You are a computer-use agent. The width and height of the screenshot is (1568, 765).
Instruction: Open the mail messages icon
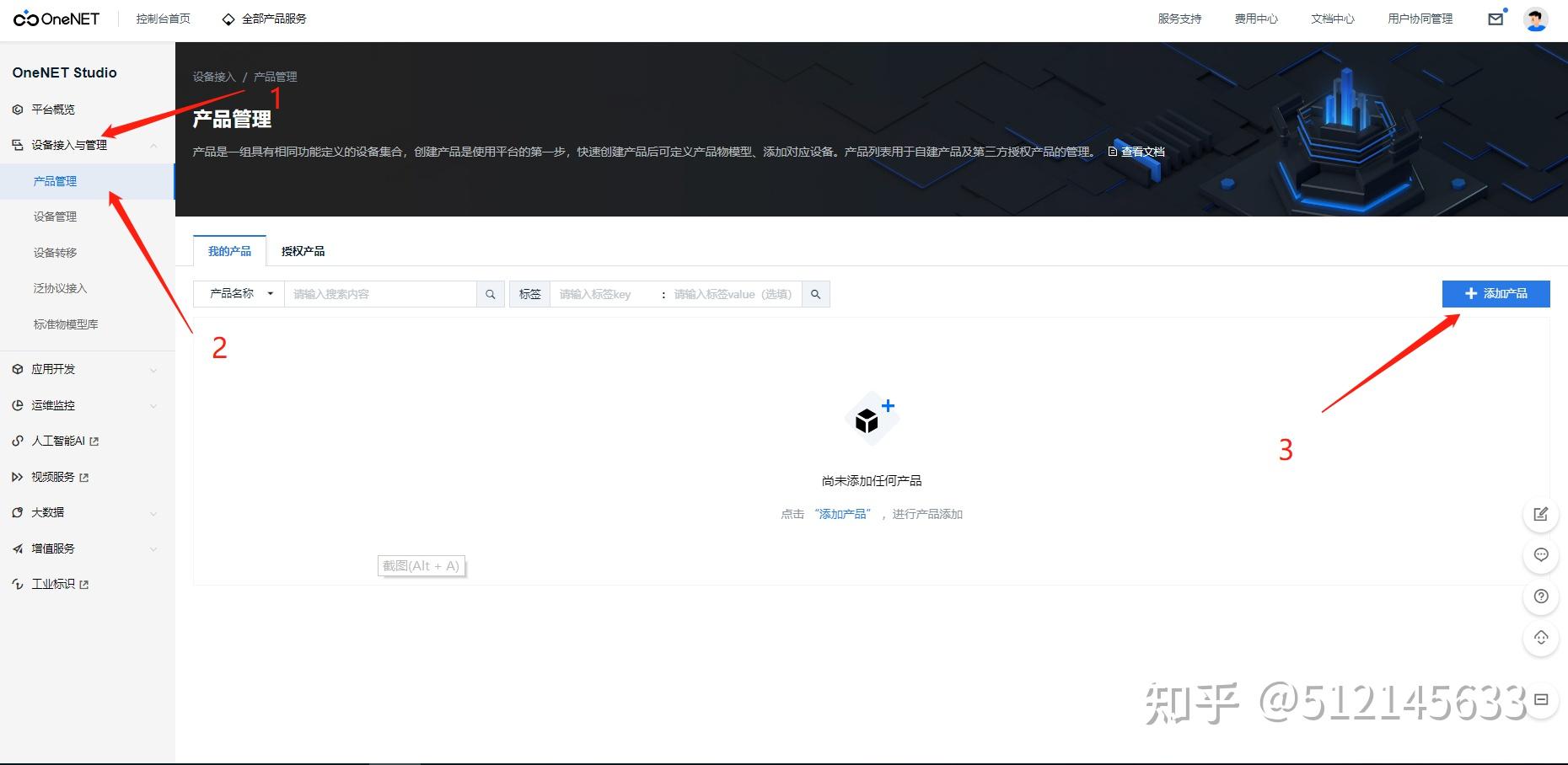click(1496, 19)
